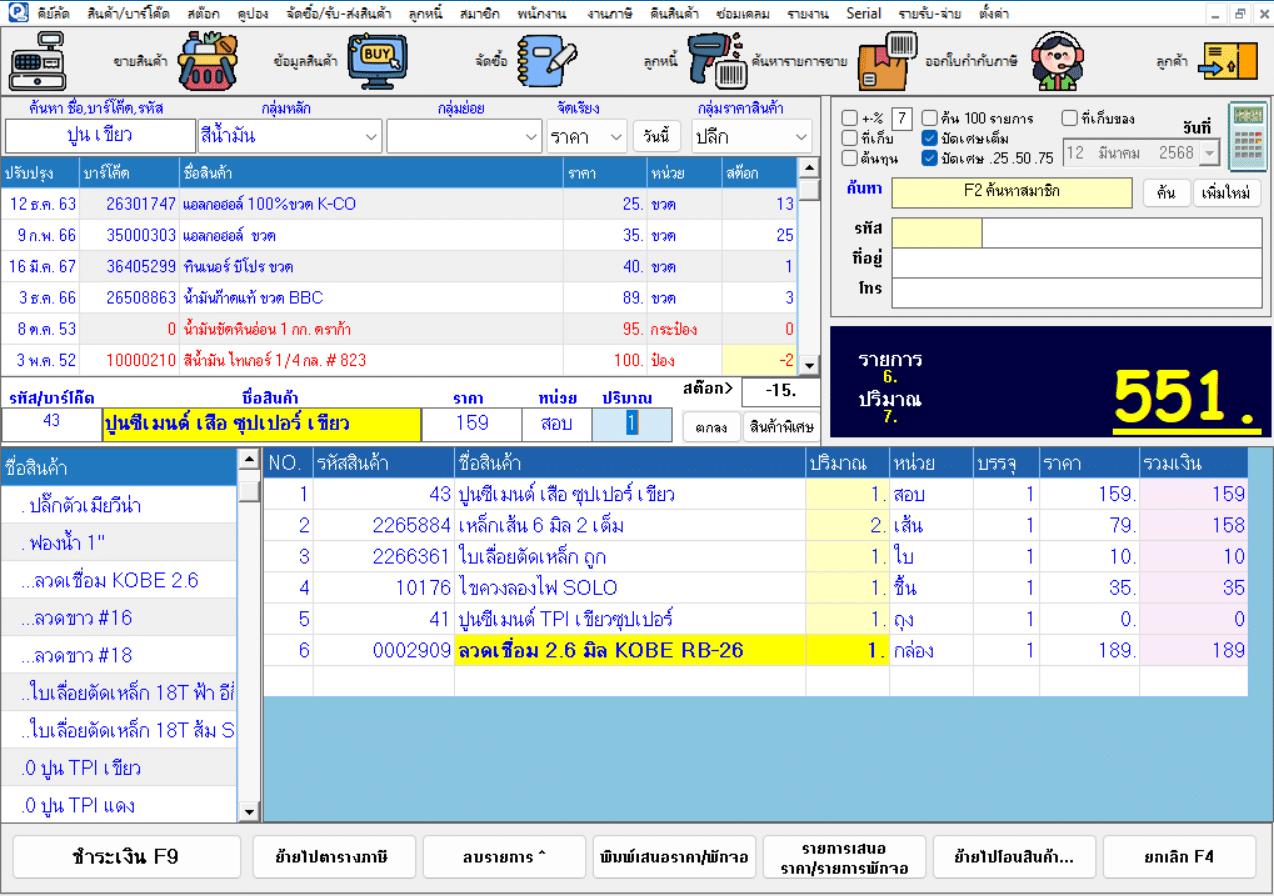The height and width of the screenshot is (896, 1274).
Task: Open ค้นหารายการขาย barcode box icon
Action: [887, 61]
